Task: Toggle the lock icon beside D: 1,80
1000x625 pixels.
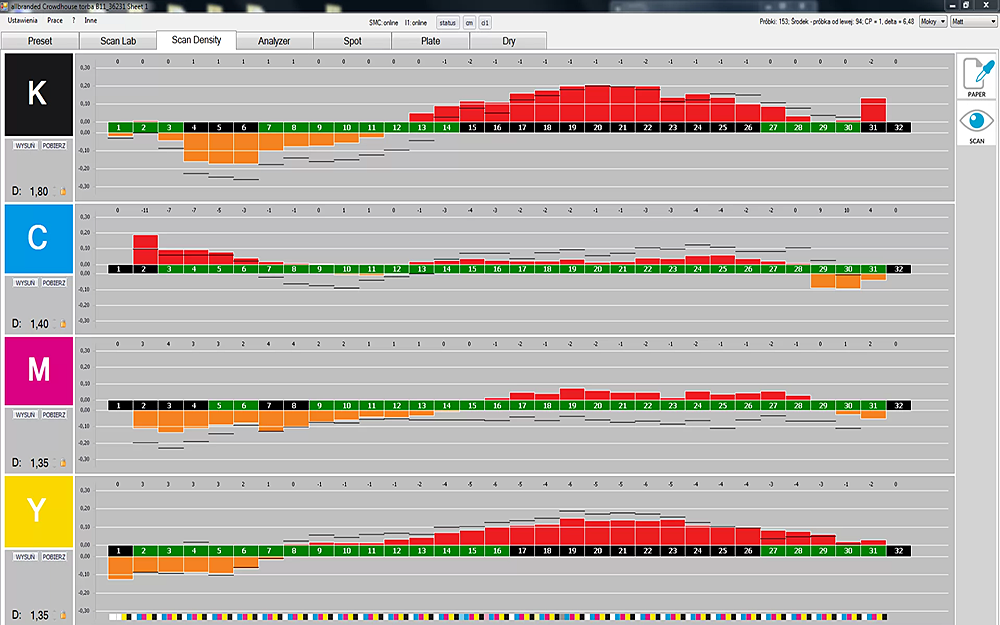Action: point(63,191)
